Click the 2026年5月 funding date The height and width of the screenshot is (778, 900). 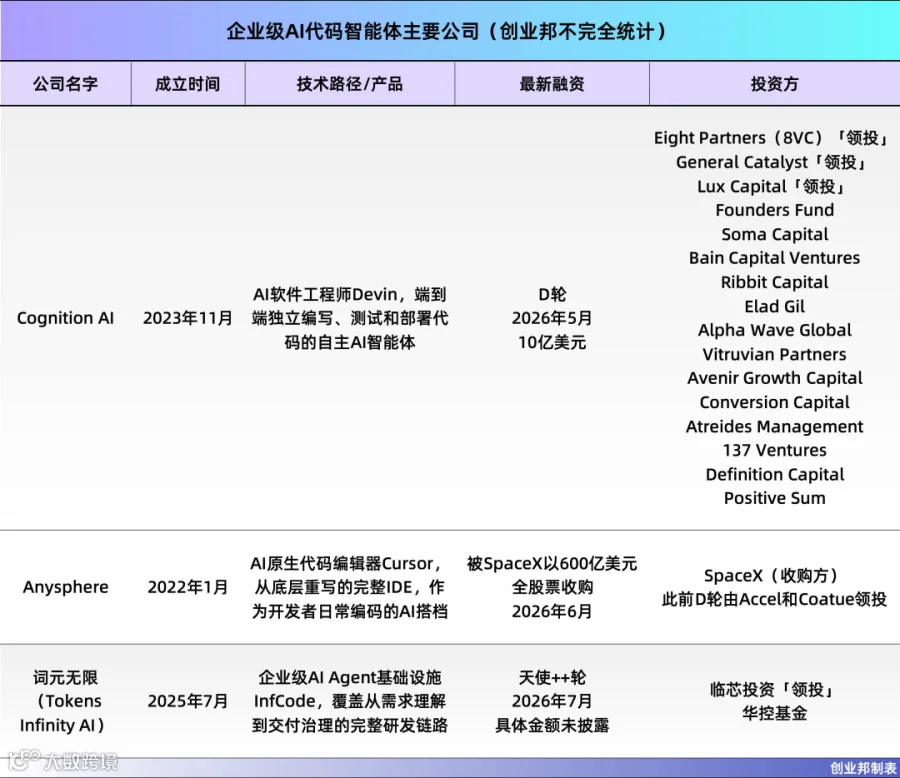click(x=552, y=318)
